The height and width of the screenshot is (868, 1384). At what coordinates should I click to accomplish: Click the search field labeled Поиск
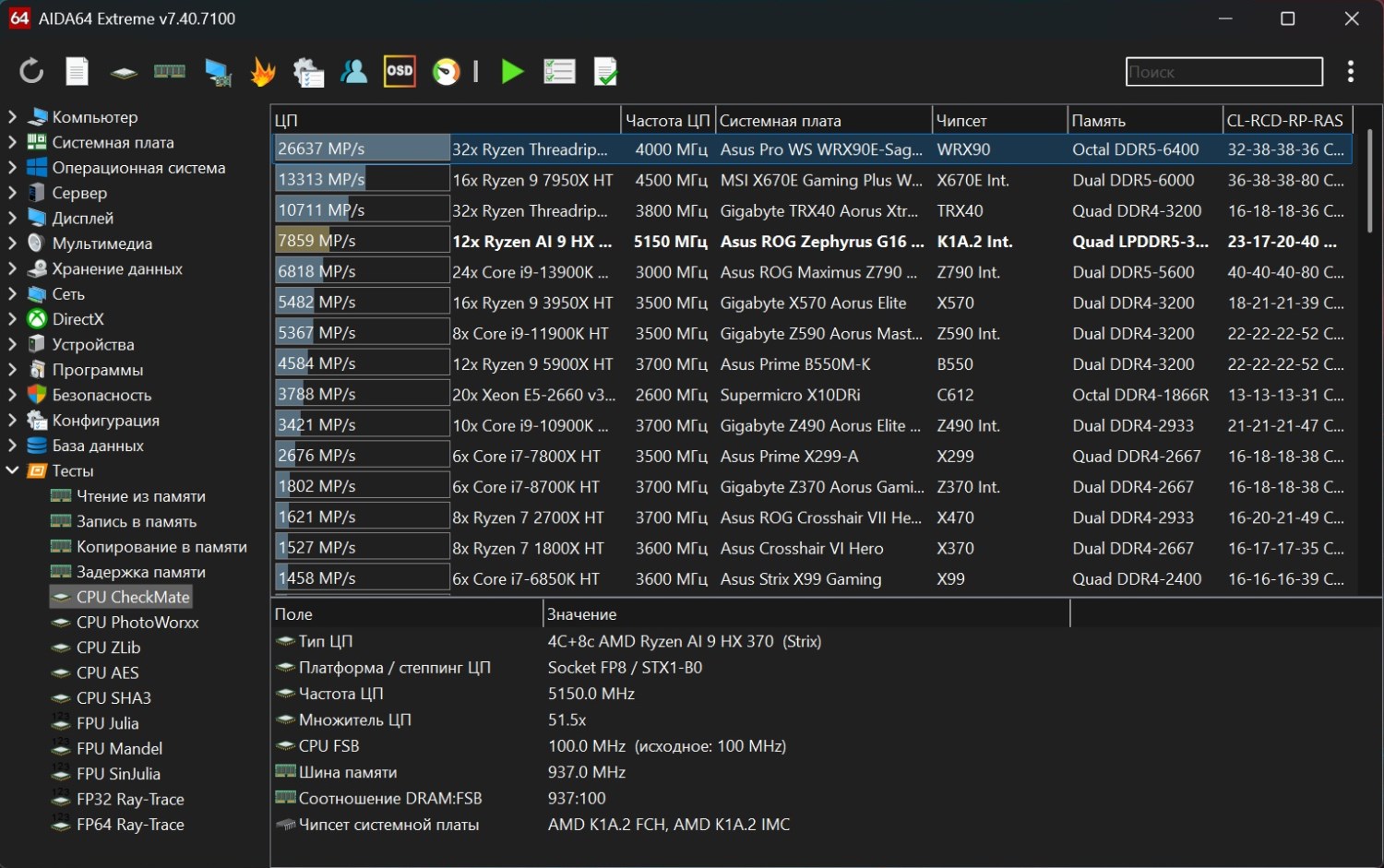pos(1223,72)
